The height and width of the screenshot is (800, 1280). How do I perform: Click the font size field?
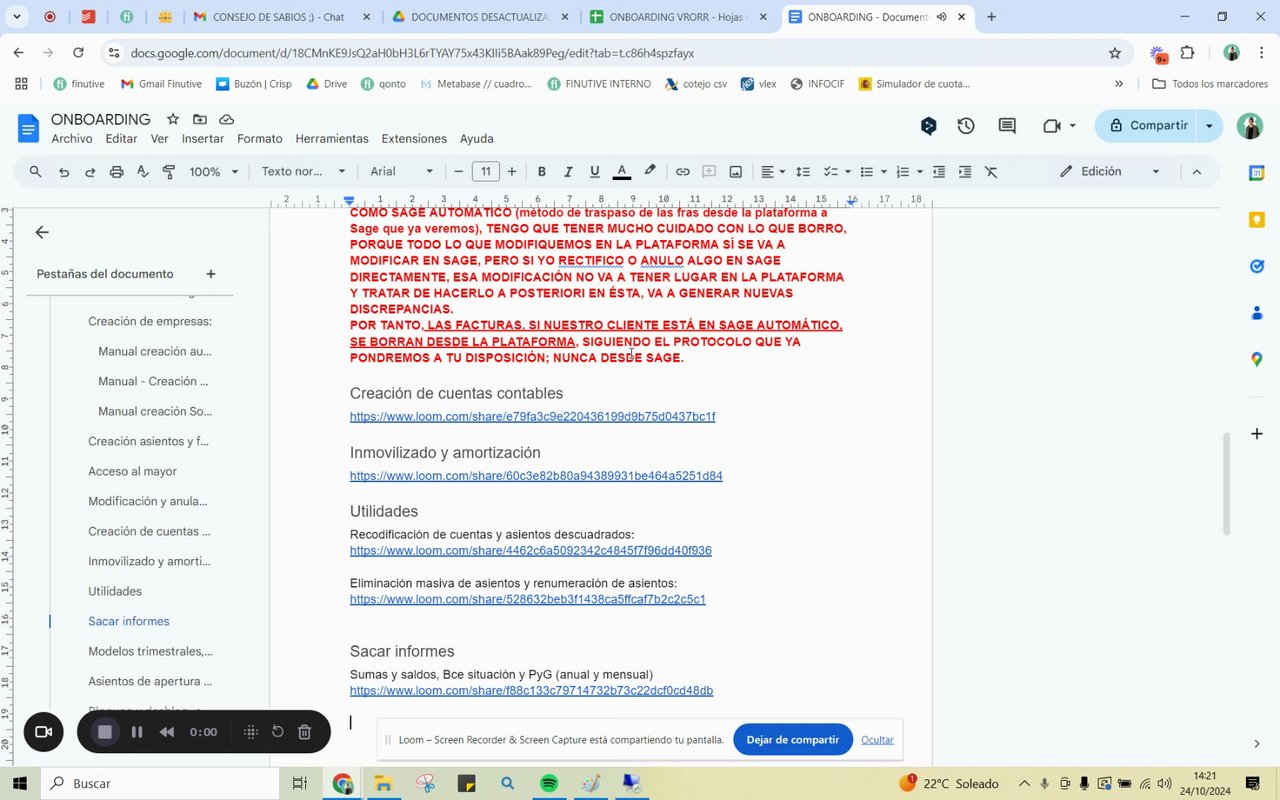coord(486,172)
